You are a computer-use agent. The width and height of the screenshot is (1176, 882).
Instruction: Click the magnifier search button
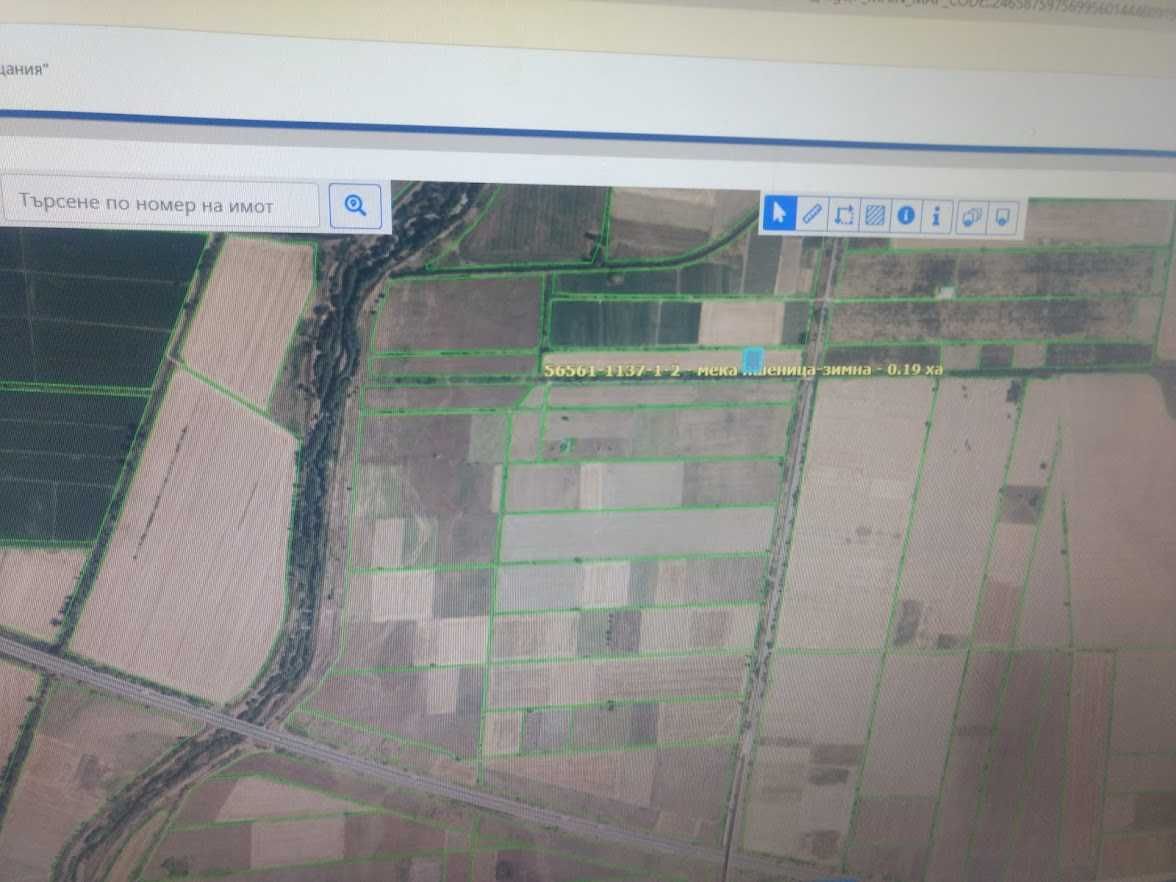356,205
